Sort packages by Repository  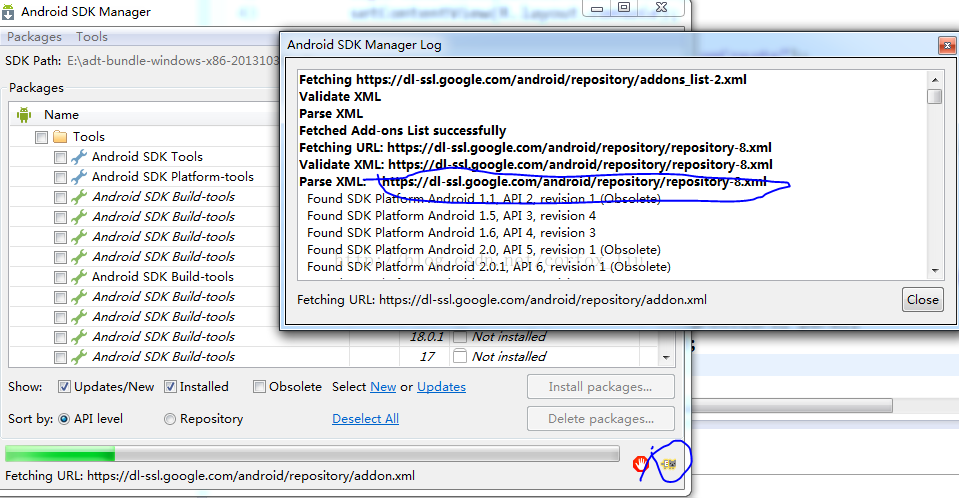pos(170,419)
